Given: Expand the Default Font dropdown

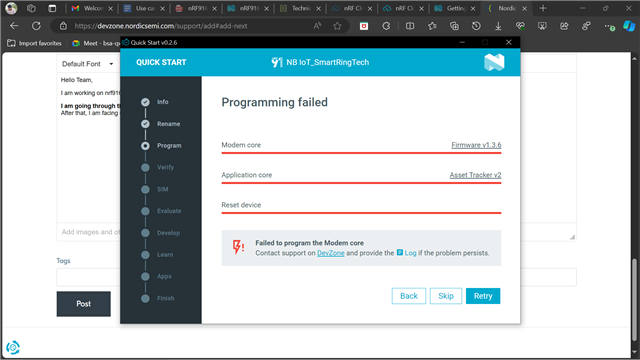Looking at the screenshot, I should [x=87, y=64].
